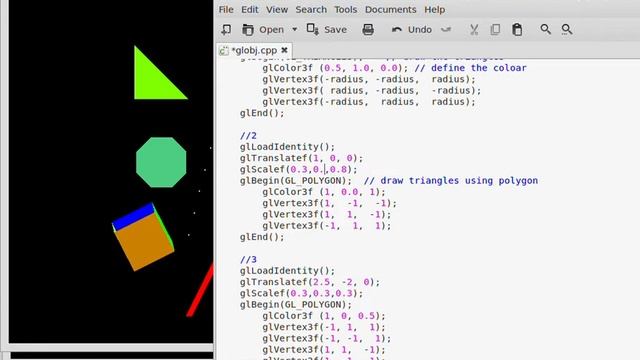Screen dimensions: 640x360
Task: Click the glScalef(0.3,0.,0.8); line
Action: click(298, 169)
